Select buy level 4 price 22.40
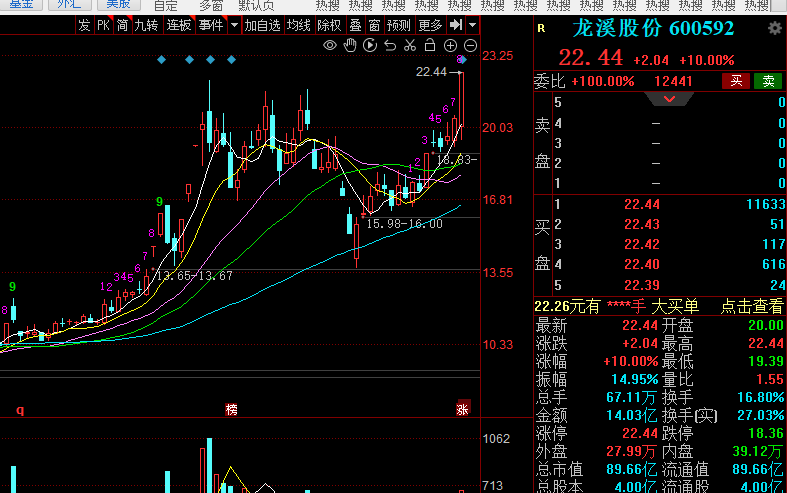Image resolution: width=787 pixels, height=493 pixels. [x=642, y=265]
